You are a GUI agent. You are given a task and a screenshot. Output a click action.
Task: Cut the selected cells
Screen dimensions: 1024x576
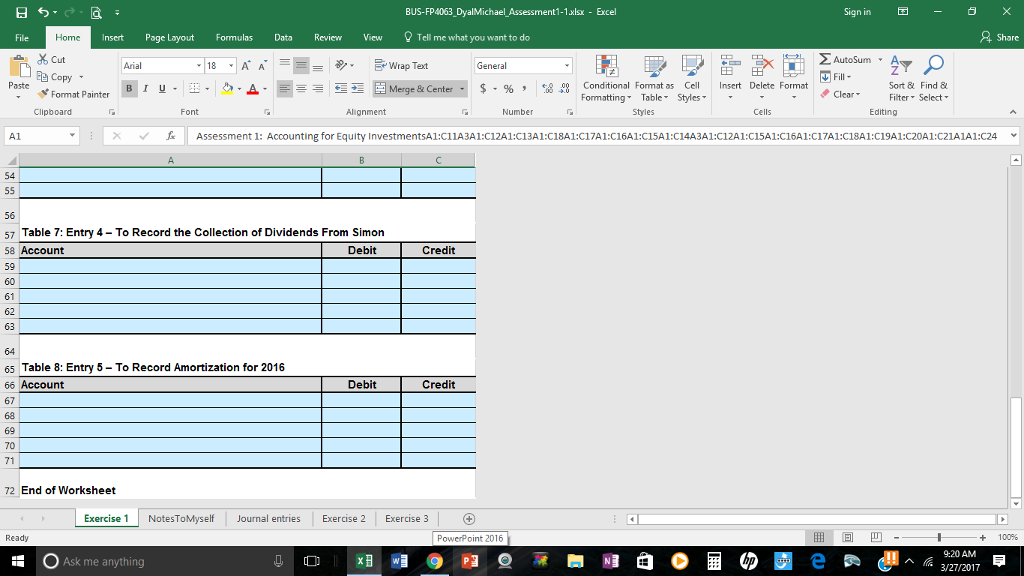tap(52, 59)
